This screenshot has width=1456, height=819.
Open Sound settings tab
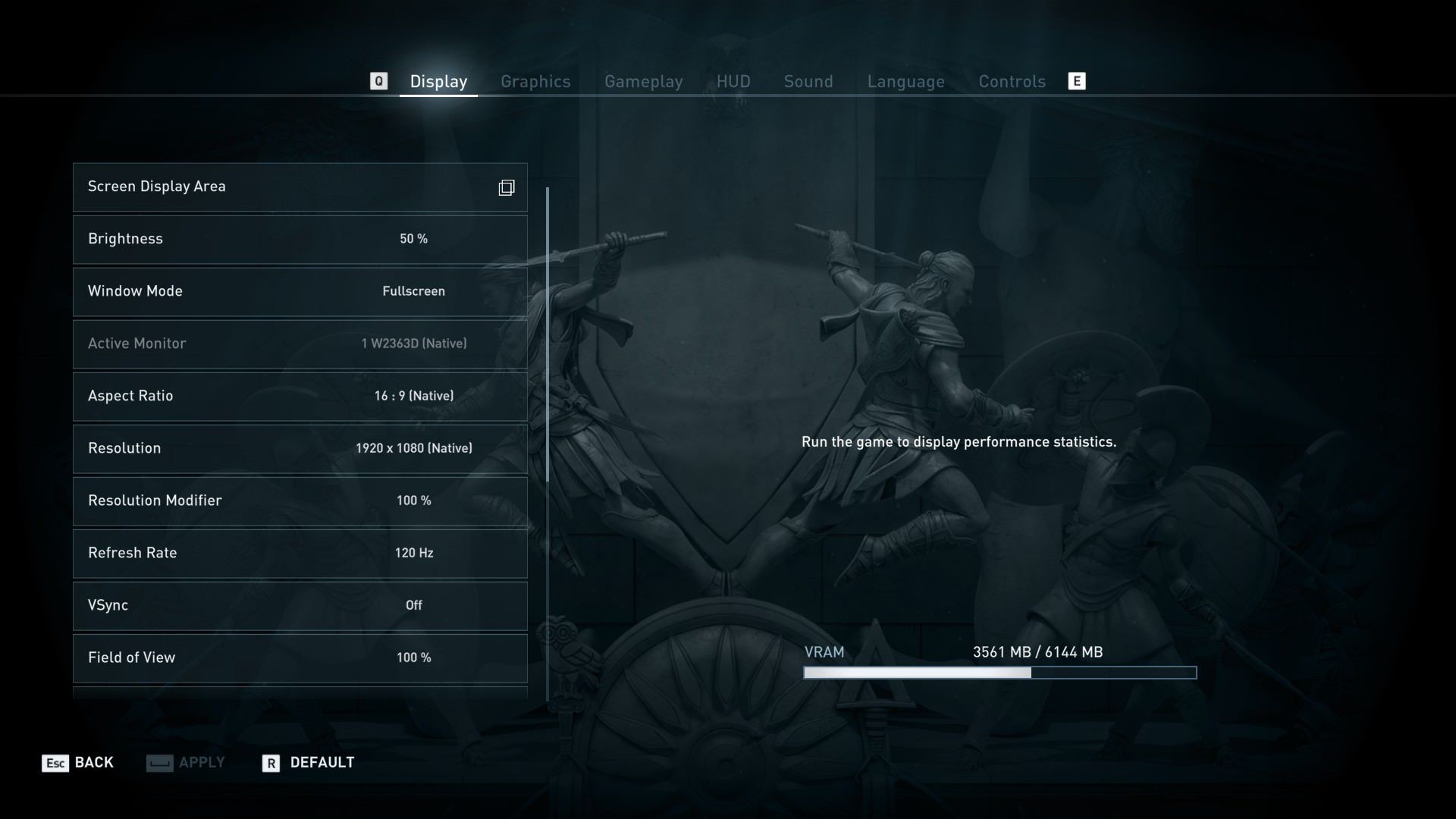pos(808,80)
